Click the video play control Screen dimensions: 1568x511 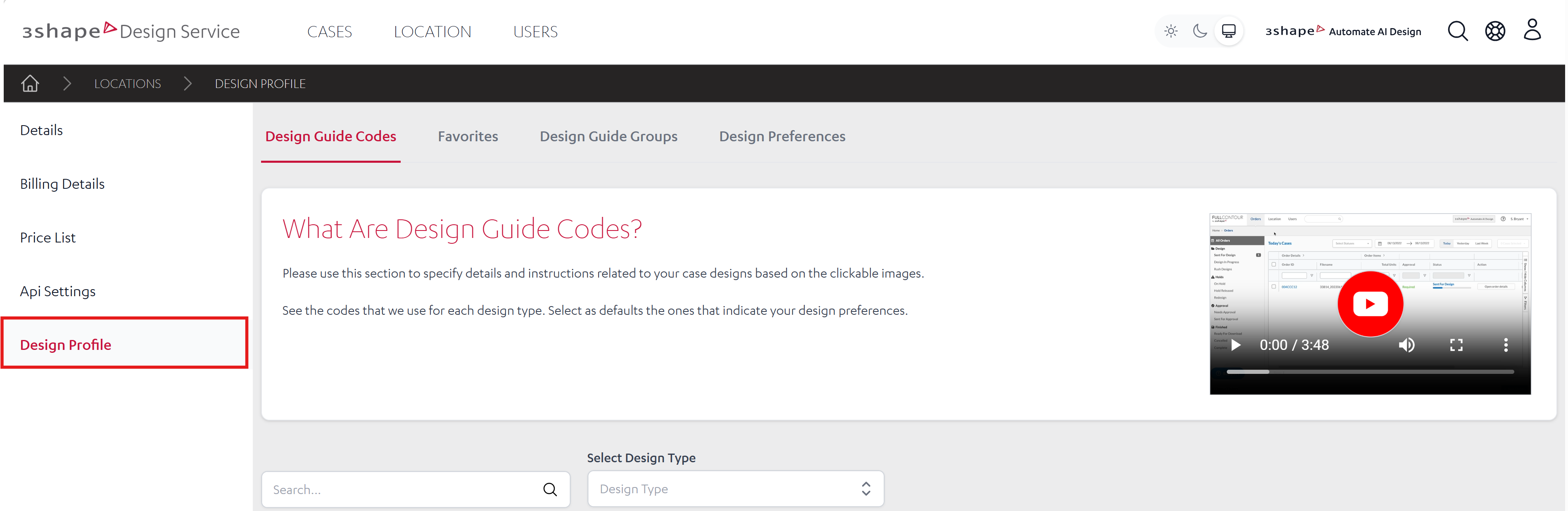coord(1235,345)
